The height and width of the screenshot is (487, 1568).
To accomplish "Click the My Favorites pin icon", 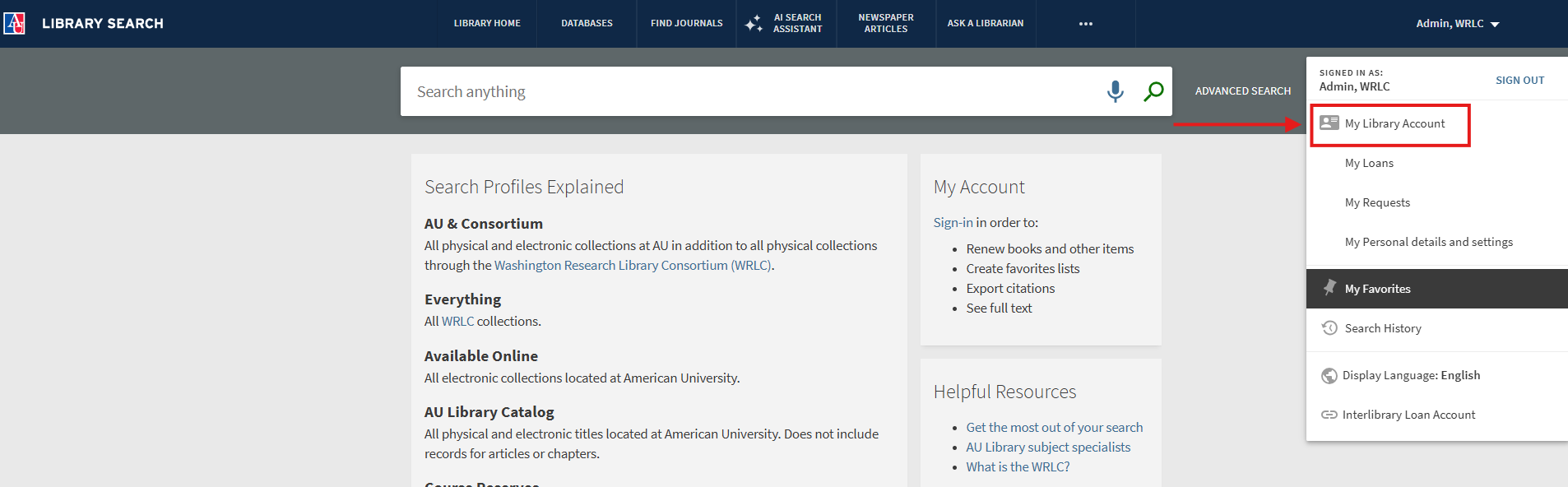I will click(1329, 288).
